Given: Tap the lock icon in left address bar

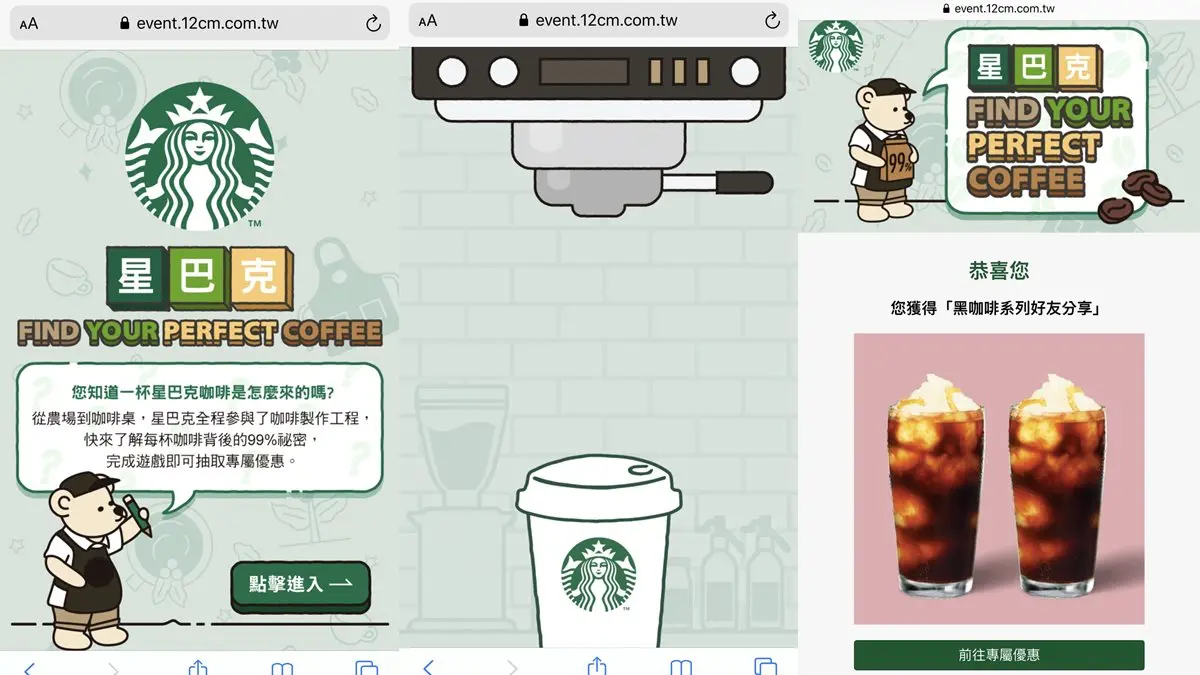Looking at the screenshot, I should (x=125, y=23).
